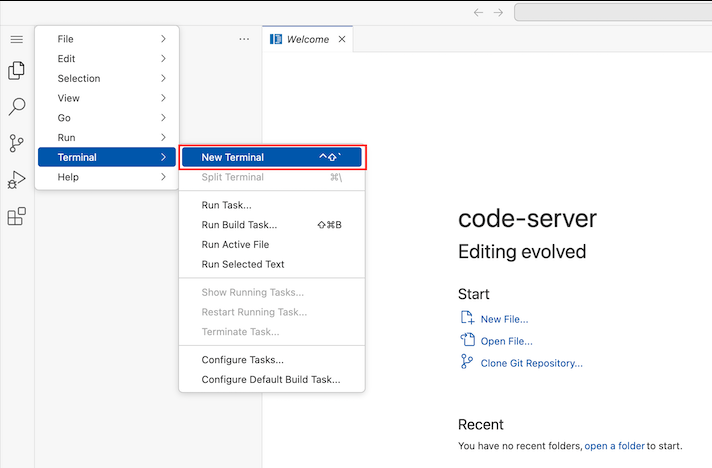Expand the Go menu chevron
This screenshot has height=468, width=712.
[x=163, y=118]
